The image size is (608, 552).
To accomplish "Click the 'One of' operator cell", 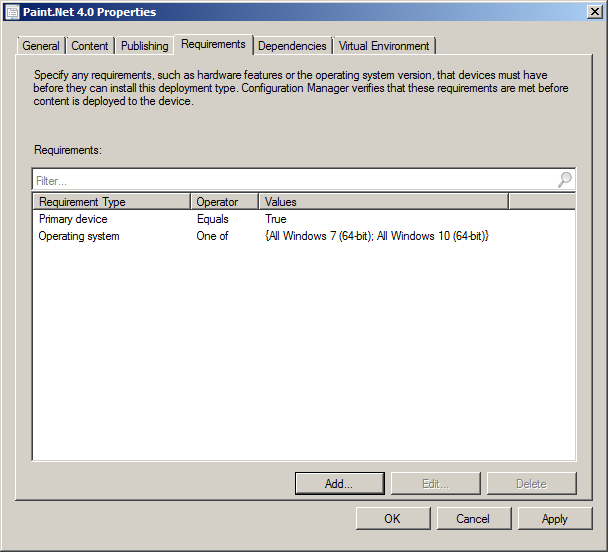I will (x=212, y=236).
